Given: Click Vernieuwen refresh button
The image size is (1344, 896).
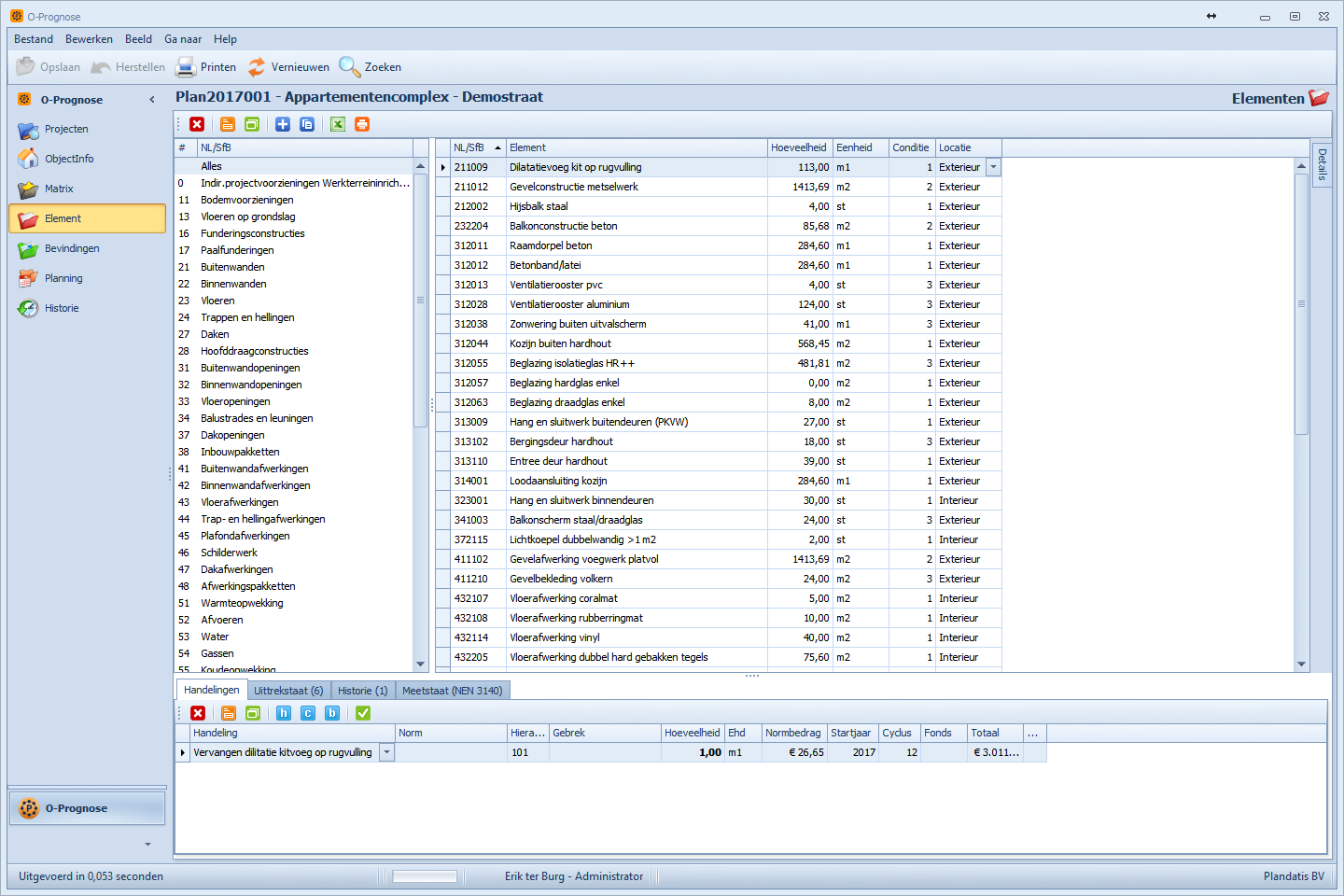Looking at the screenshot, I should pos(288,67).
